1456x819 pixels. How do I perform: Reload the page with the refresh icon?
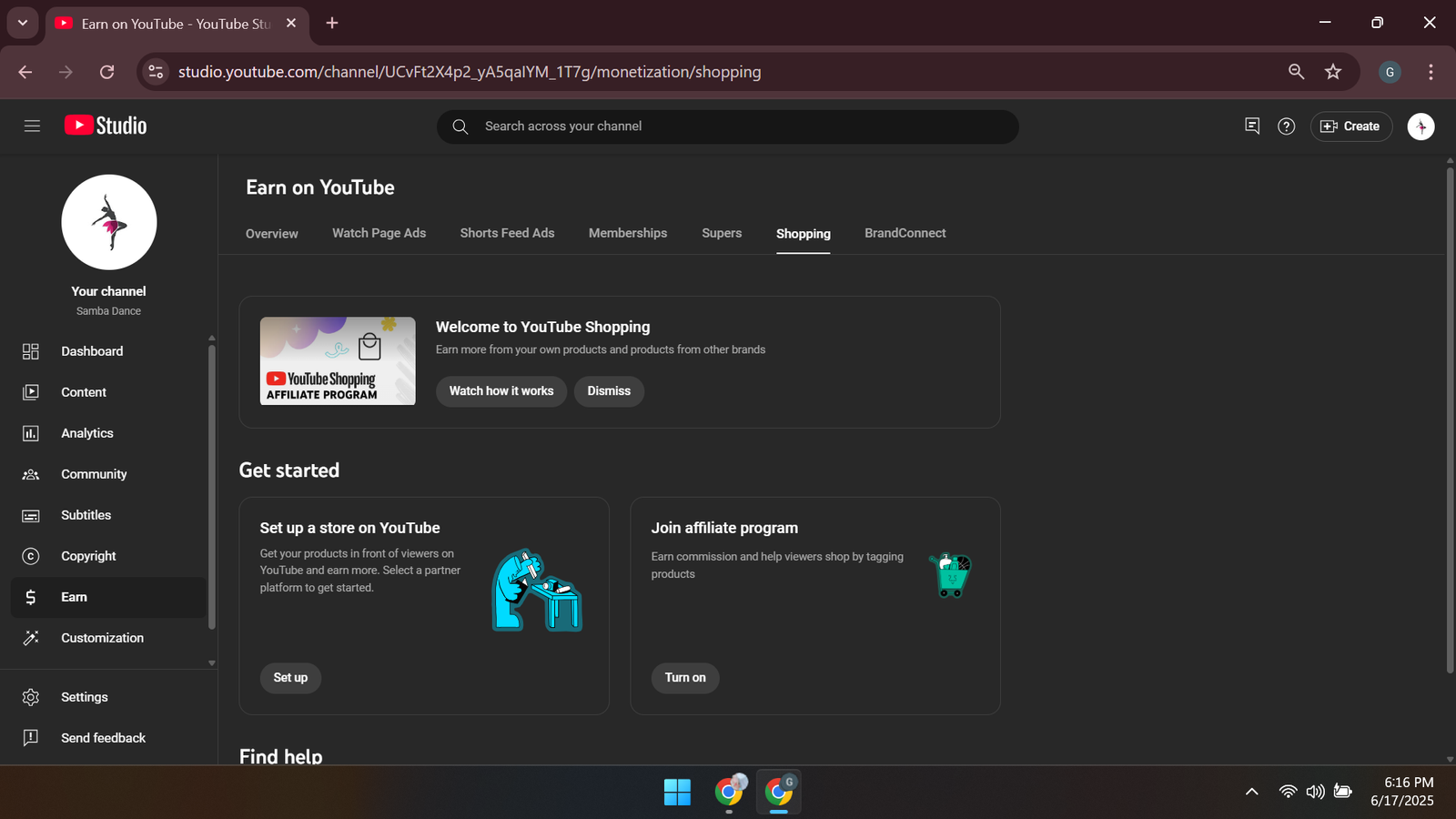107,72
